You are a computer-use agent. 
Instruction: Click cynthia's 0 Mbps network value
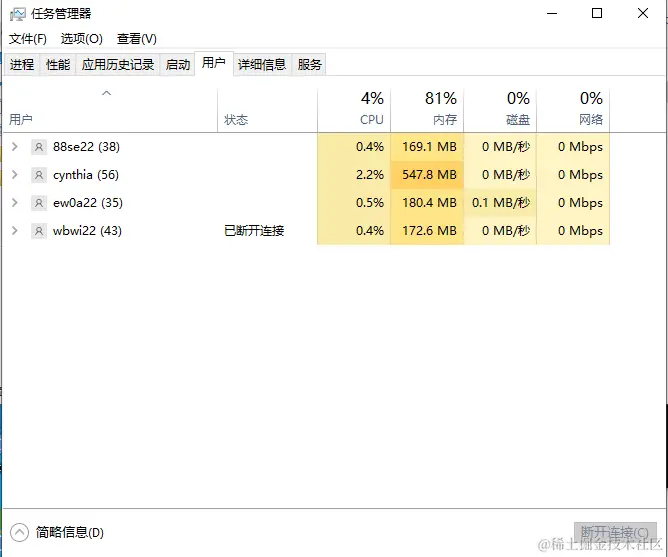click(x=580, y=175)
